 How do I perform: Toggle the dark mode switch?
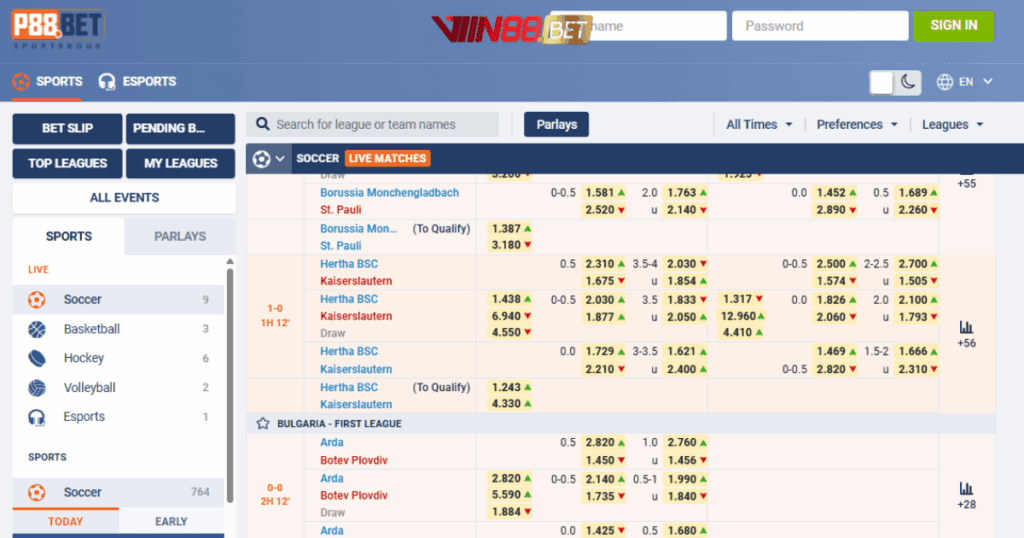point(895,82)
